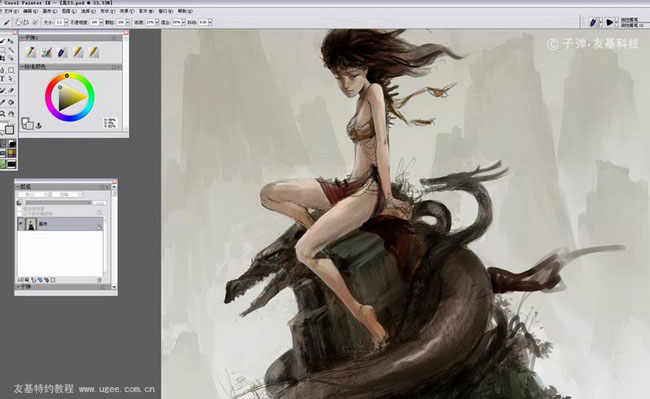Select the Text tool (T) in toolbox
Viewport: 650px width, 399px height.
pos(2,78)
